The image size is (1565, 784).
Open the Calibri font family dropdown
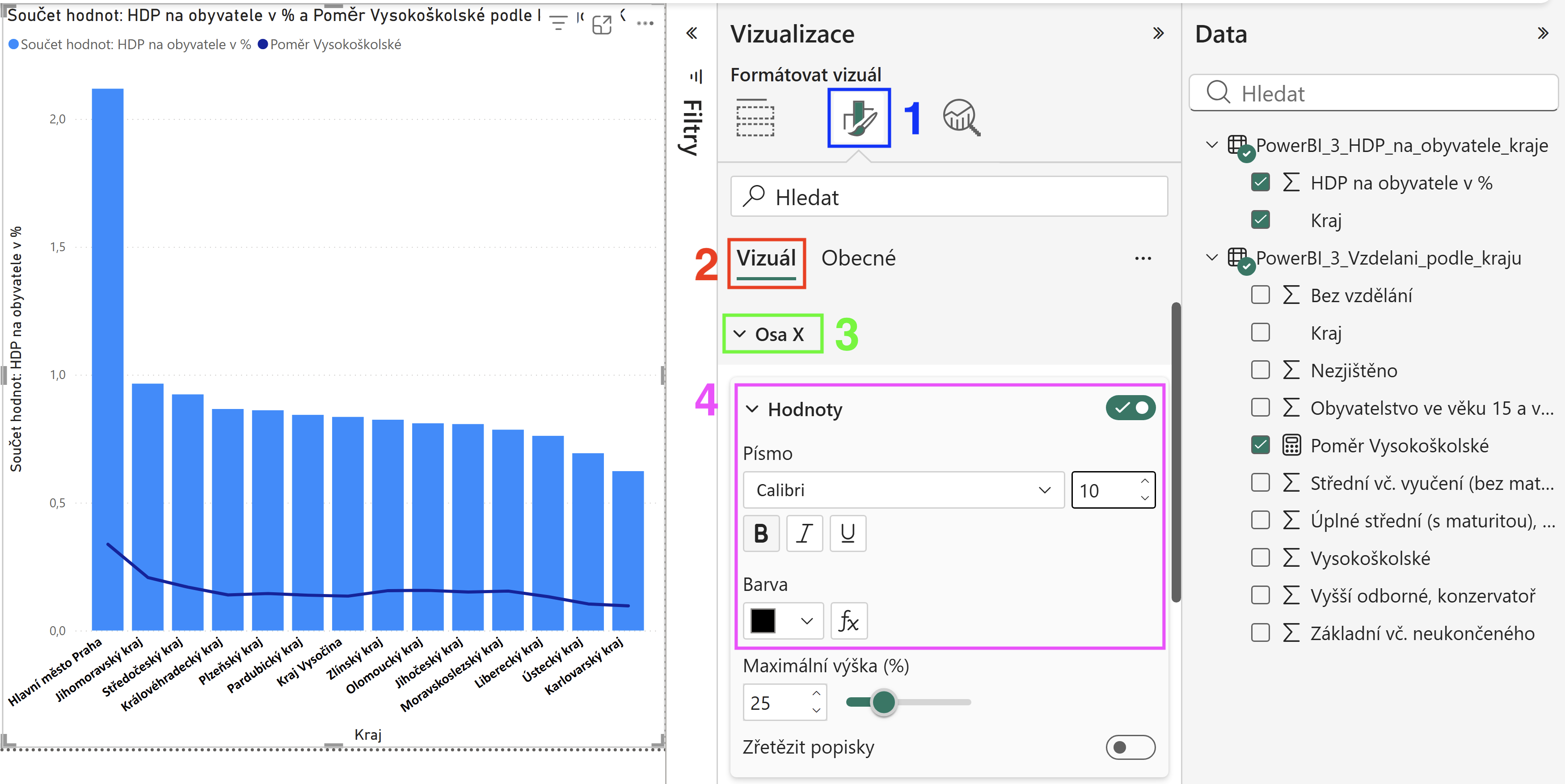903,490
